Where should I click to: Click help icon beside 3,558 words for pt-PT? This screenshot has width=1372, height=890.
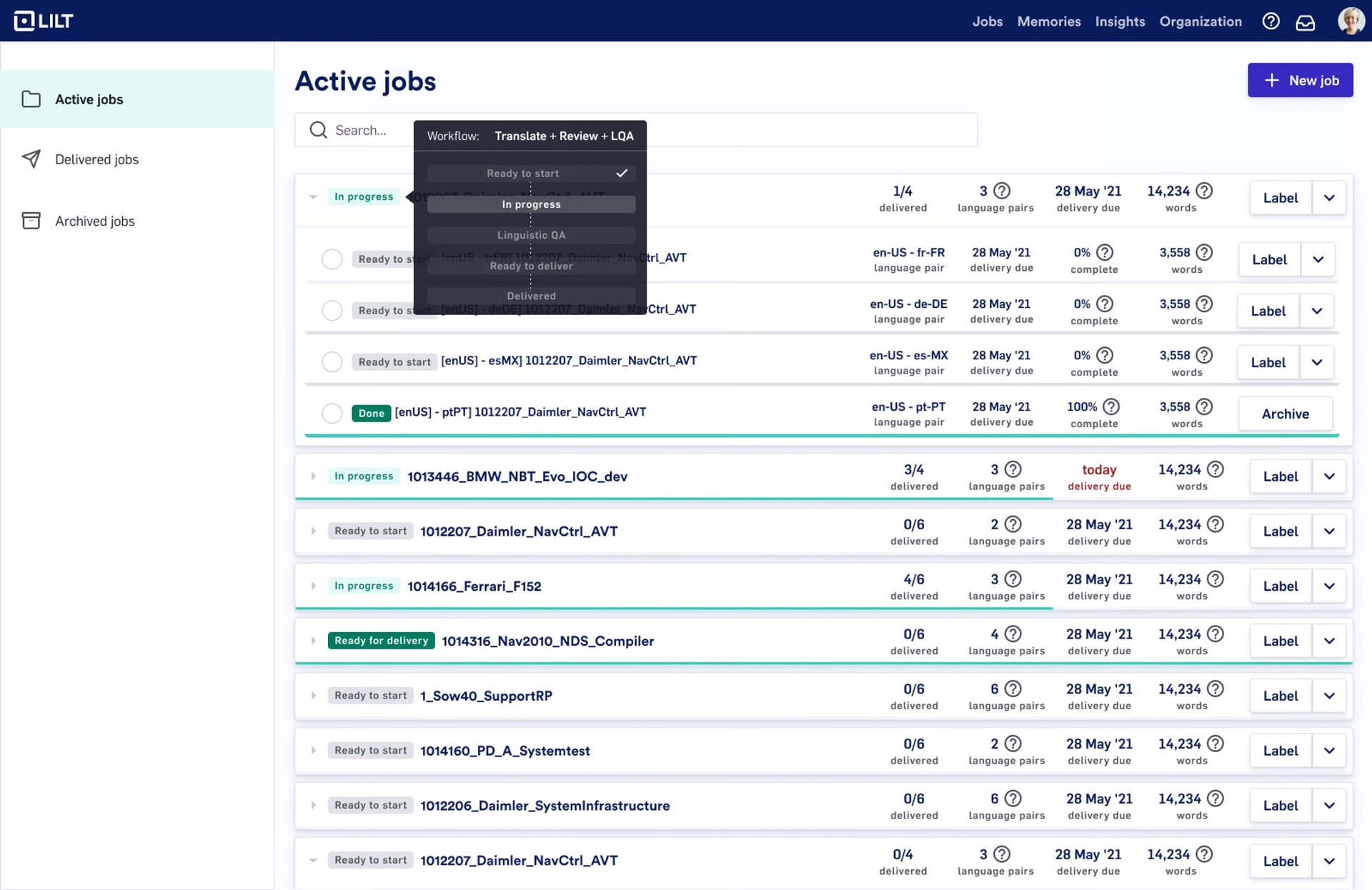pyautogui.click(x=1204, y=406)
